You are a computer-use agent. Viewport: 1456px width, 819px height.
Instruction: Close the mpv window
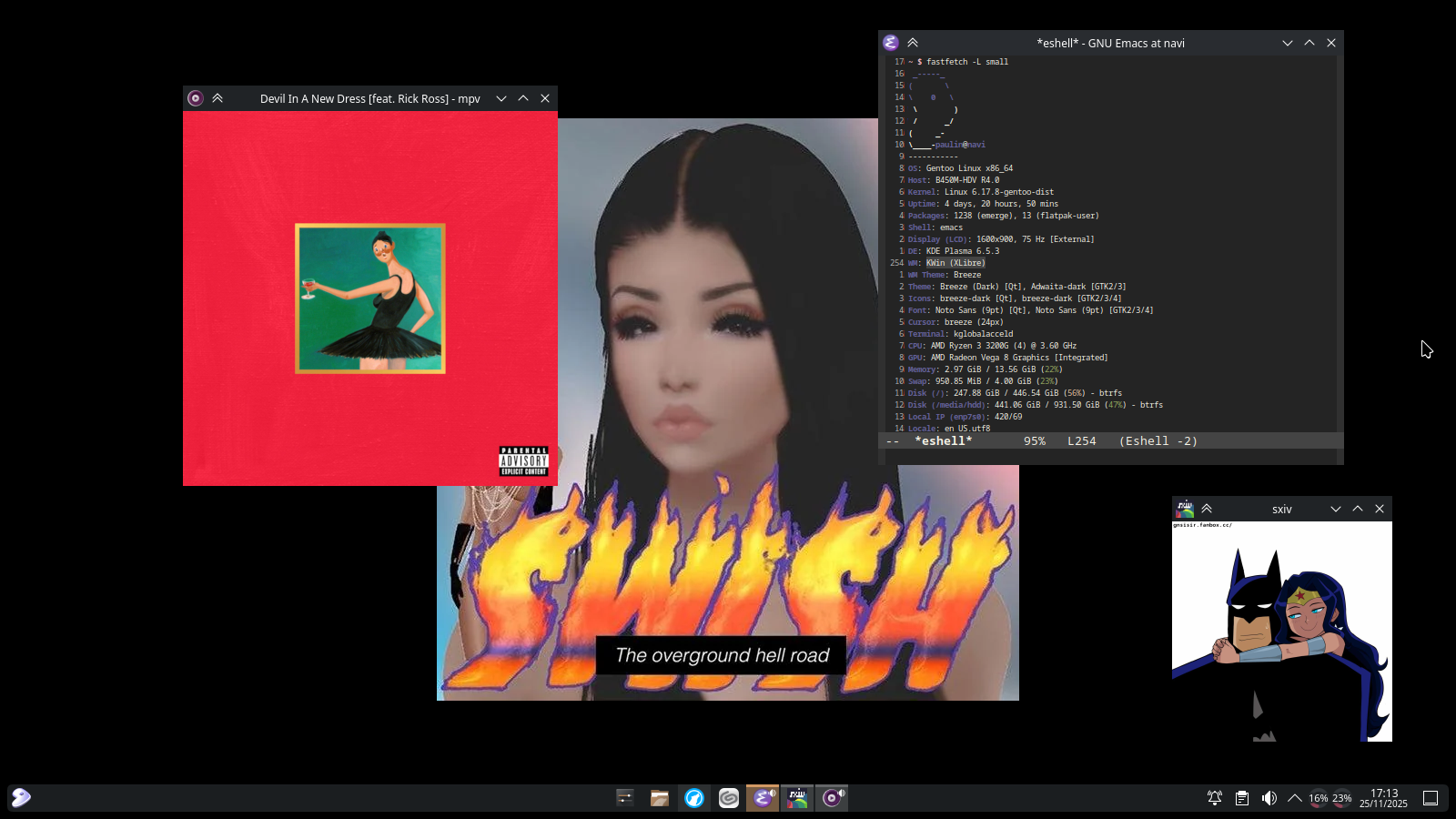pyautogui.click(x=545, y=98)
